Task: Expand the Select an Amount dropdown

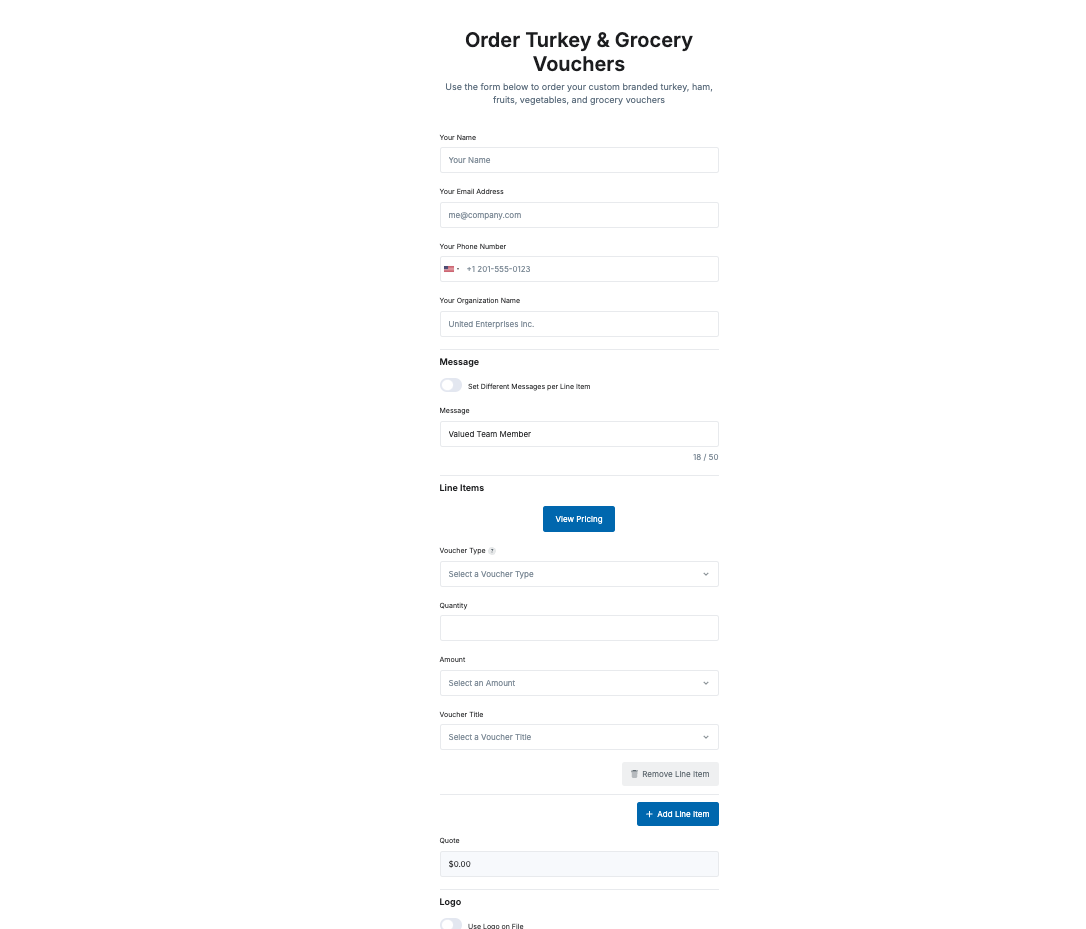Action: click(x=579, y=683)
